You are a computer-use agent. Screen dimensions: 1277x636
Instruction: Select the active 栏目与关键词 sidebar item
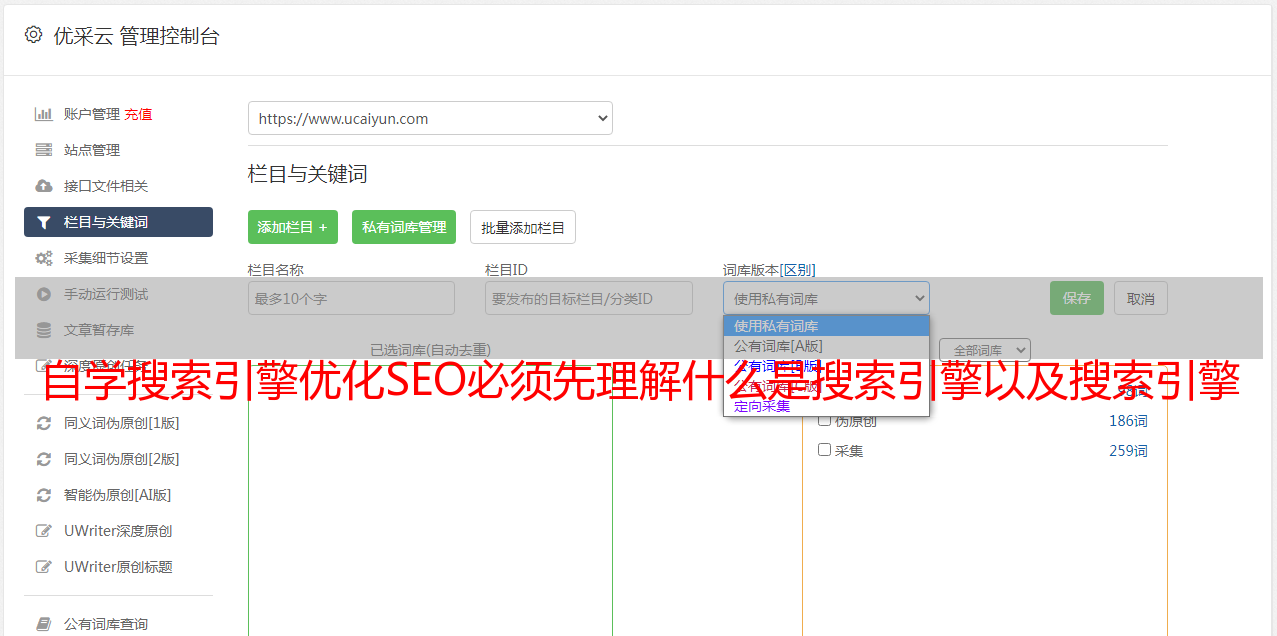pyautogui.click(x=118, y=222)
